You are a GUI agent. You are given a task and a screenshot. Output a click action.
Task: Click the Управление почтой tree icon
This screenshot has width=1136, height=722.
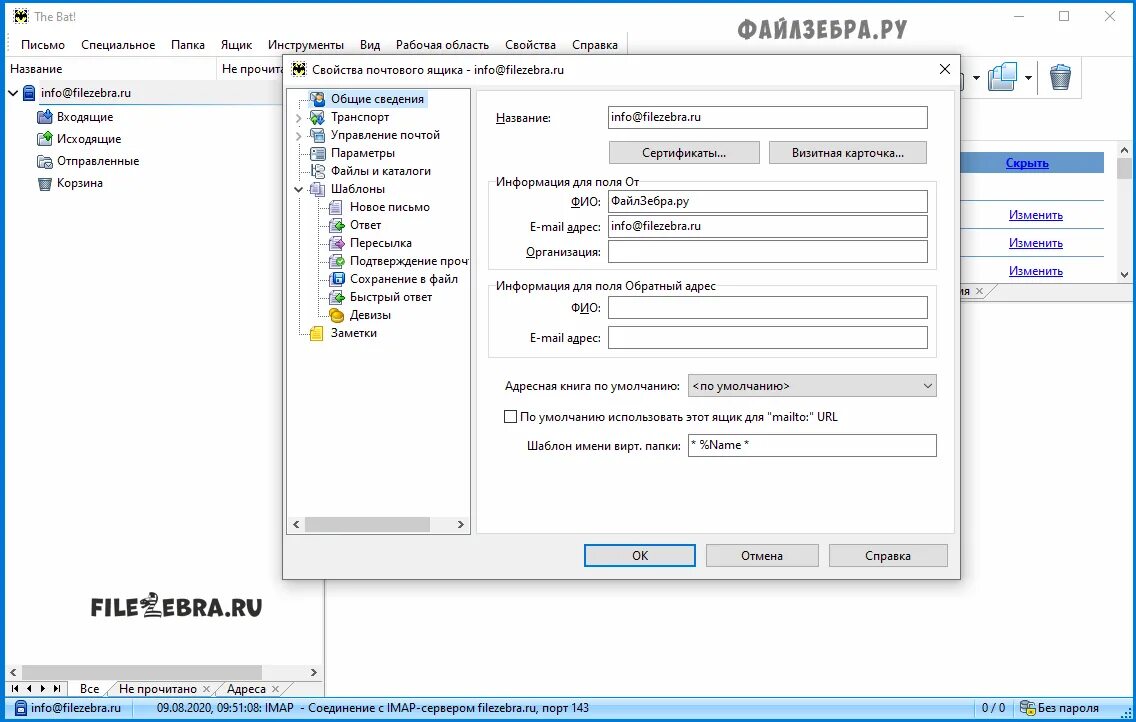click(317, 135)
